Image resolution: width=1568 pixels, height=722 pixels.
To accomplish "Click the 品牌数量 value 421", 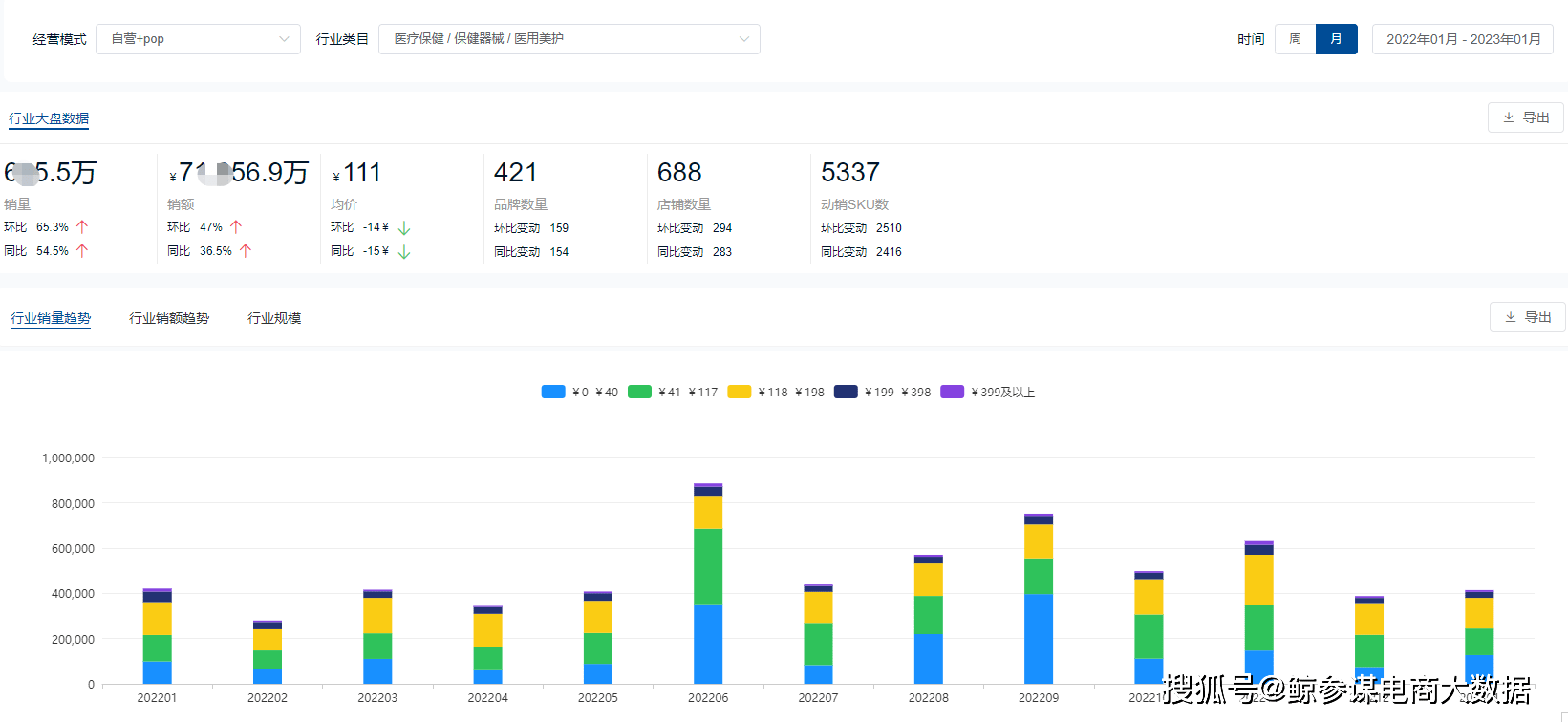I will (x=515, y=173).
